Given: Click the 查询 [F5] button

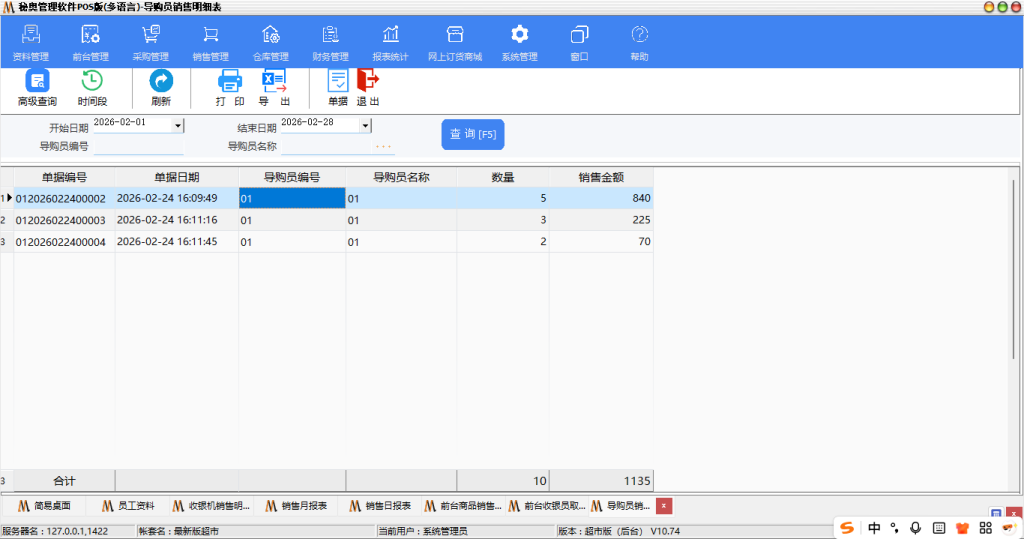Looking at the screenshot, I should click(473, 134).
